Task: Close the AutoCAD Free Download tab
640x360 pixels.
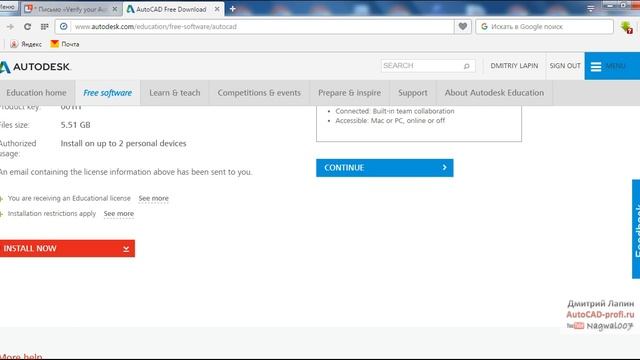Action: tap(217, 9)
